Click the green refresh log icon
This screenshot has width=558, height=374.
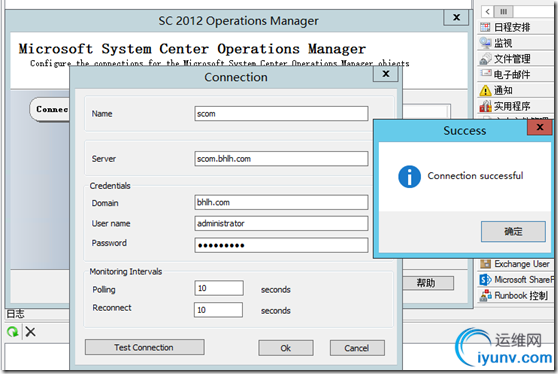[x=13, y=332]
